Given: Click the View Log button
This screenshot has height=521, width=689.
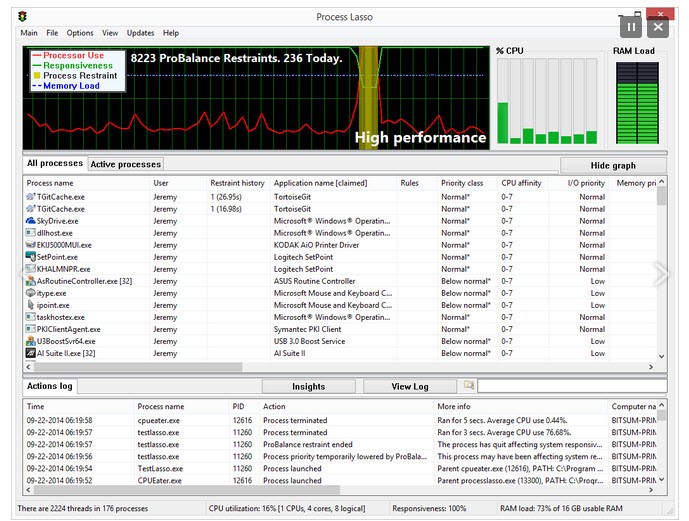Looking at the screenshot, I should [410, 387].
